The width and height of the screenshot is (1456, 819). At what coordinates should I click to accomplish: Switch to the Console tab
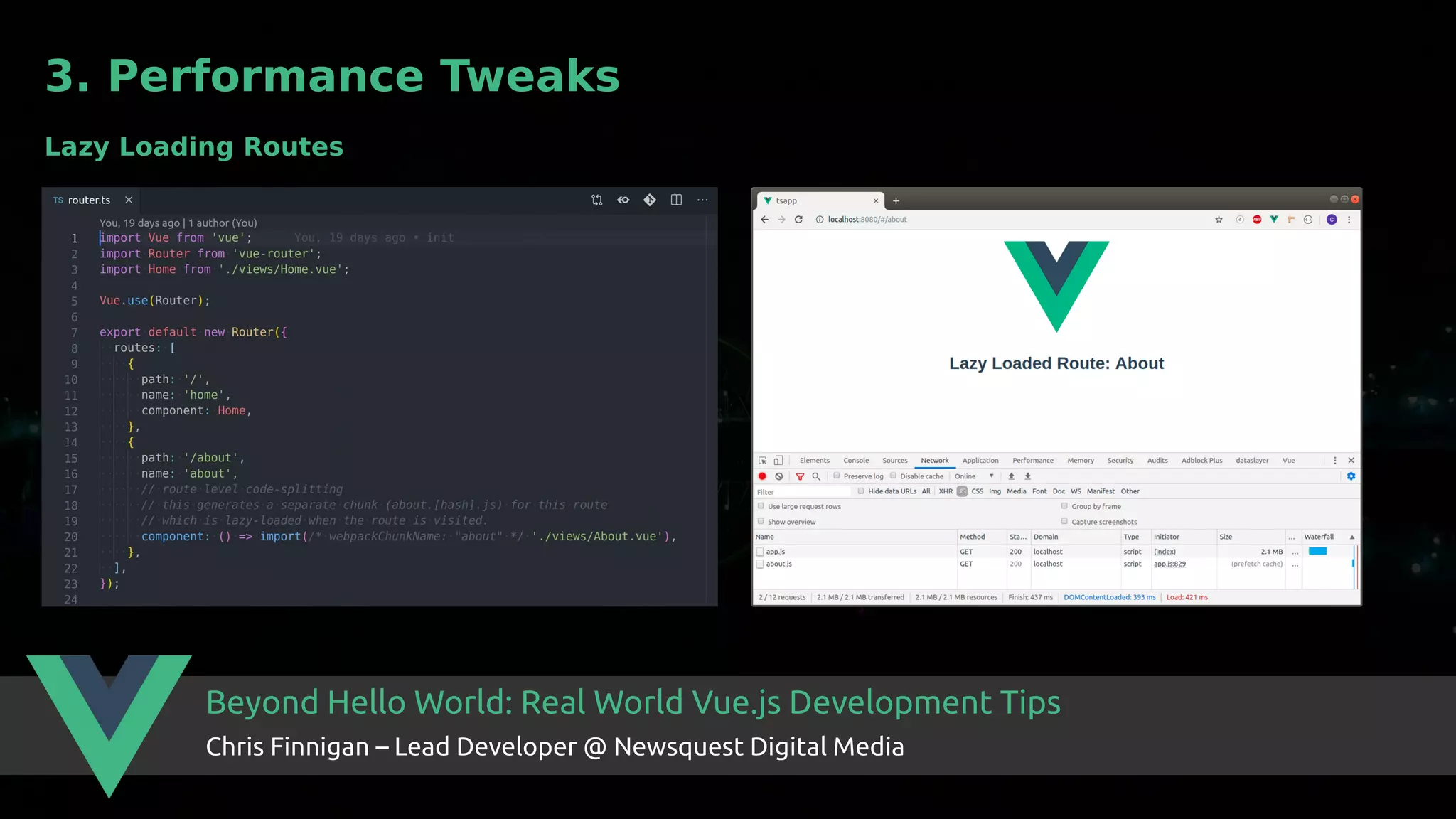pos(856,461)
